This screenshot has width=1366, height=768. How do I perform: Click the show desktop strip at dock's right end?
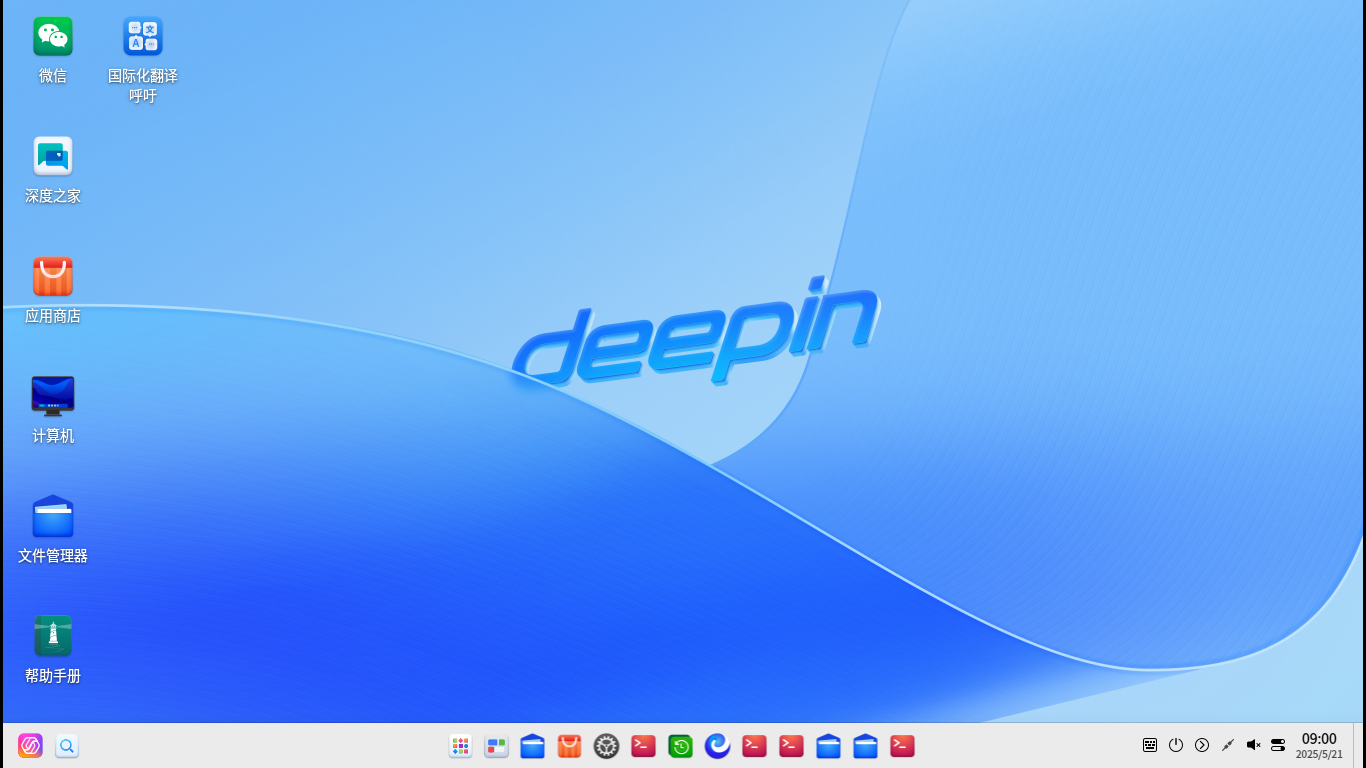click(x=1359, y=746)
